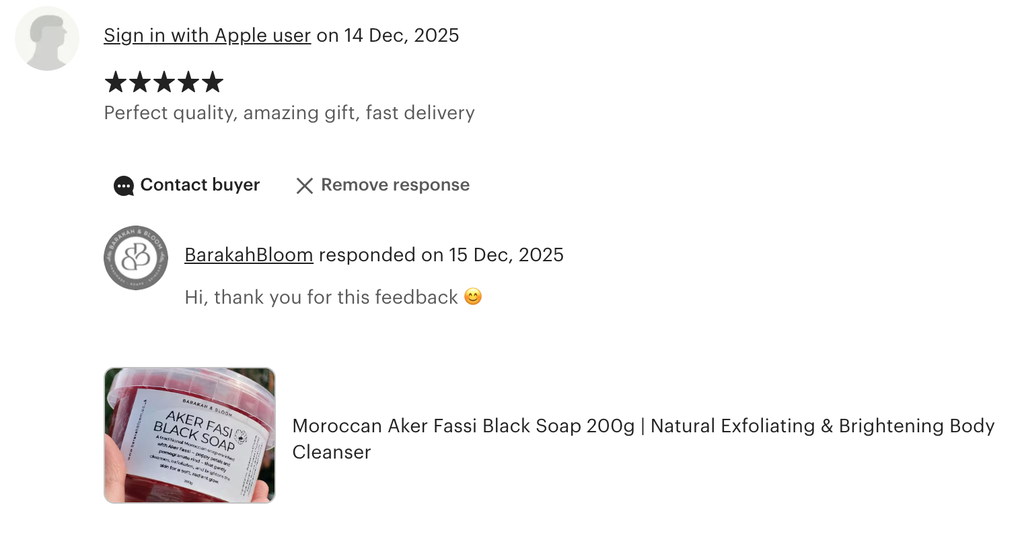
Task: Visit the BarakahBloom shop name link
Action: click(x=249, y=255)
